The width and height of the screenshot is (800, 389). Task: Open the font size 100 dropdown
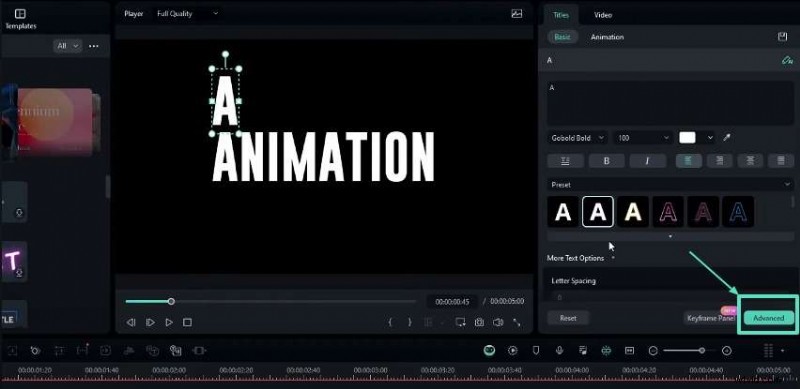tap(643, 138)
